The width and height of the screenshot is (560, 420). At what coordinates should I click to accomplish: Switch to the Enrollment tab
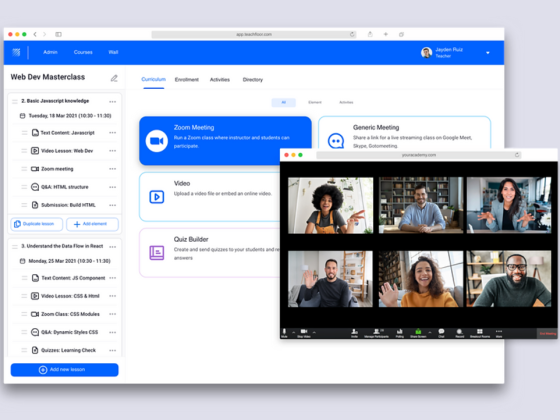[186, 80]
